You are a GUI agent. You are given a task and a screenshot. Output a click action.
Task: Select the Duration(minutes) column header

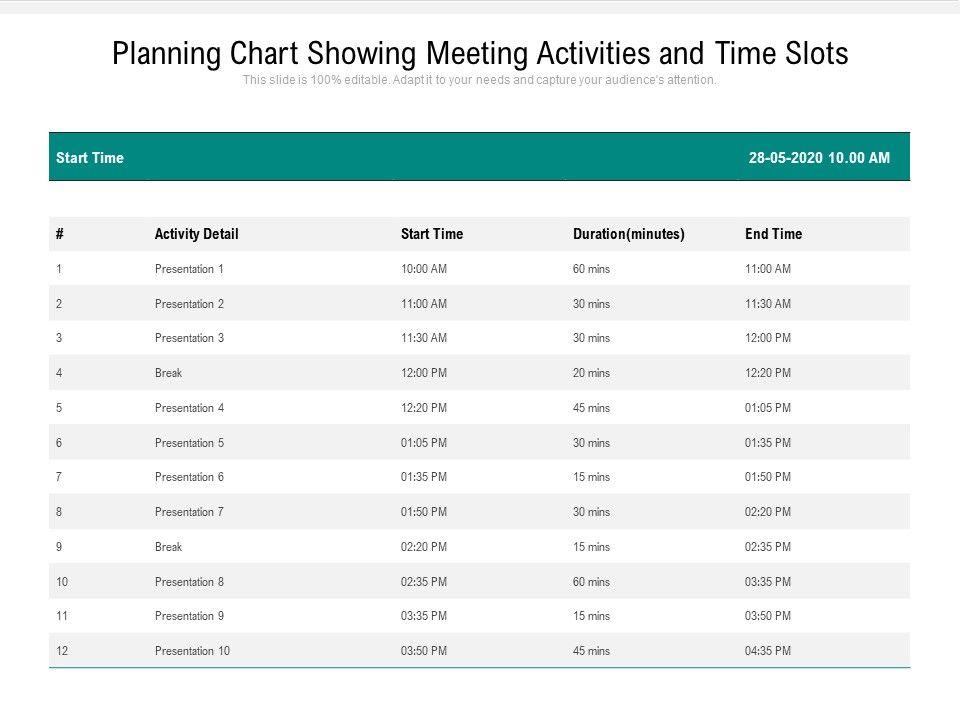tap(628, 234)
